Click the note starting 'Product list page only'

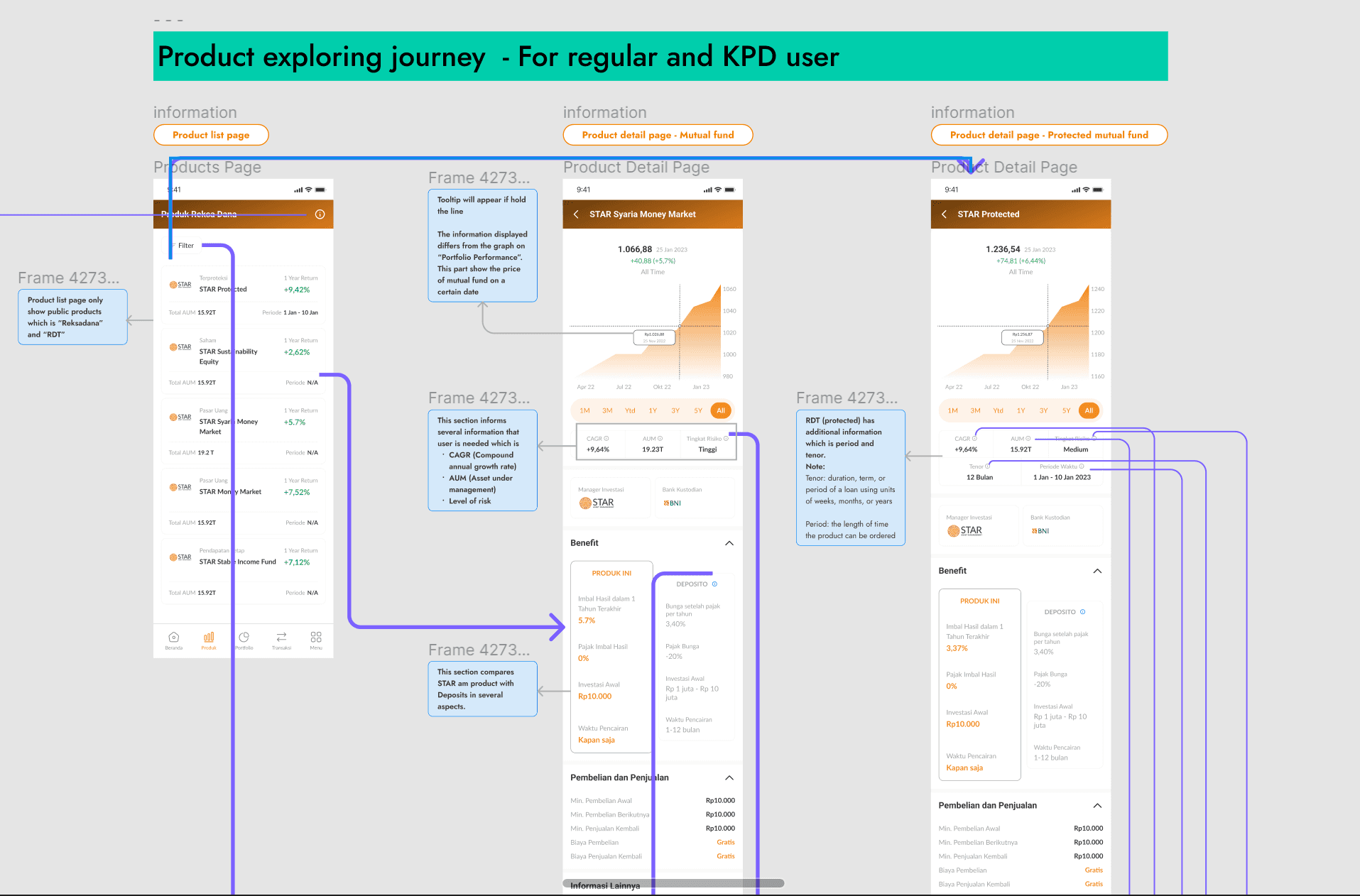(x=72, y=317)
